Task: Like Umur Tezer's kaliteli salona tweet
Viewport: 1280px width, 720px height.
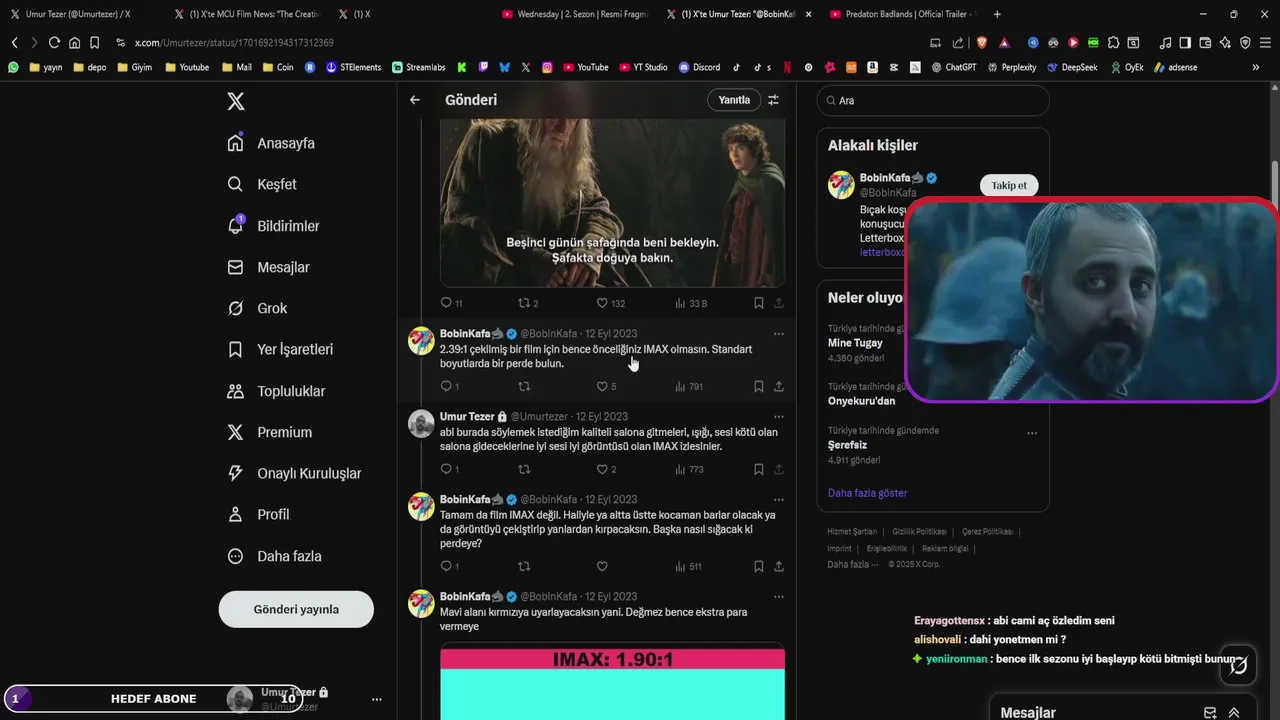Action: pyautogui.click(x=606, y=469)
